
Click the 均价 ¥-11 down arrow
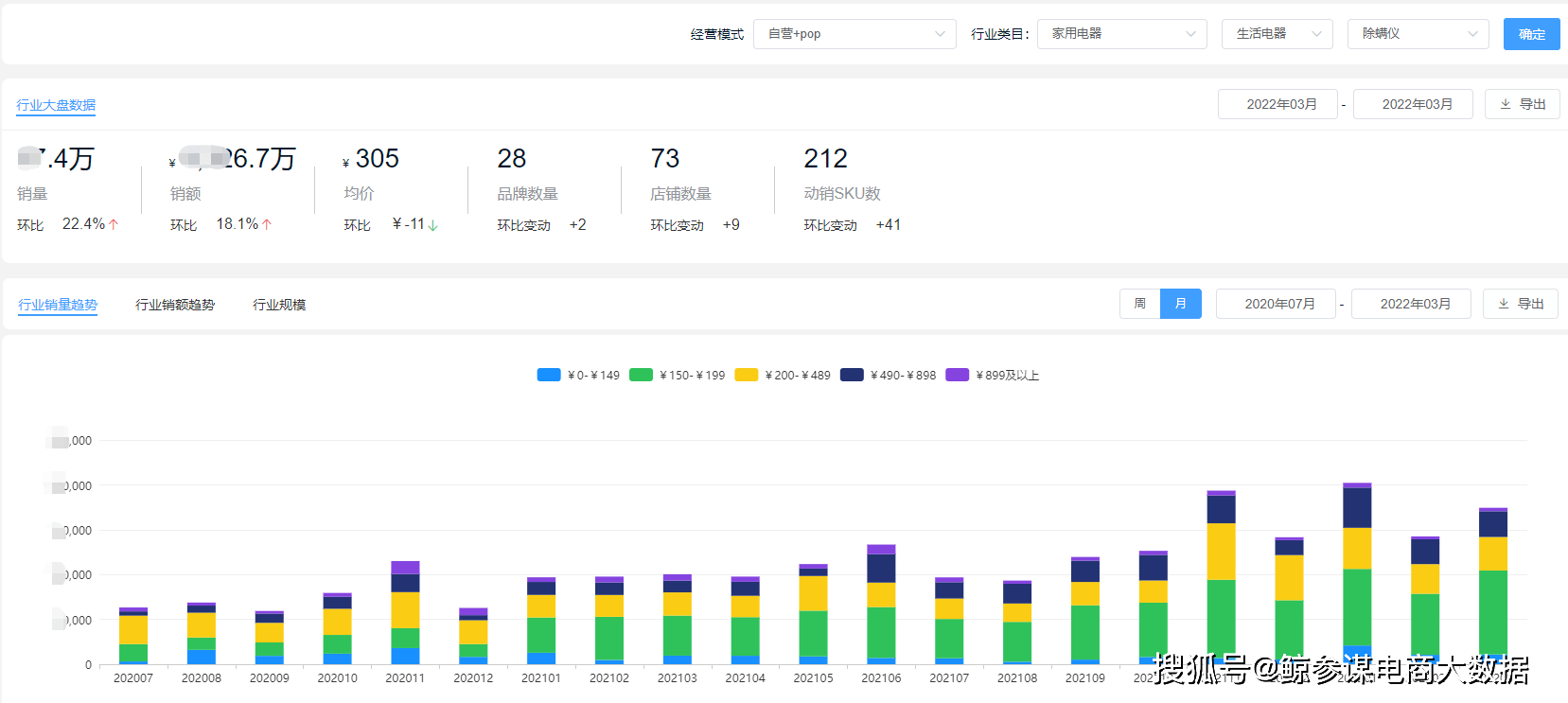pos(432,225)
